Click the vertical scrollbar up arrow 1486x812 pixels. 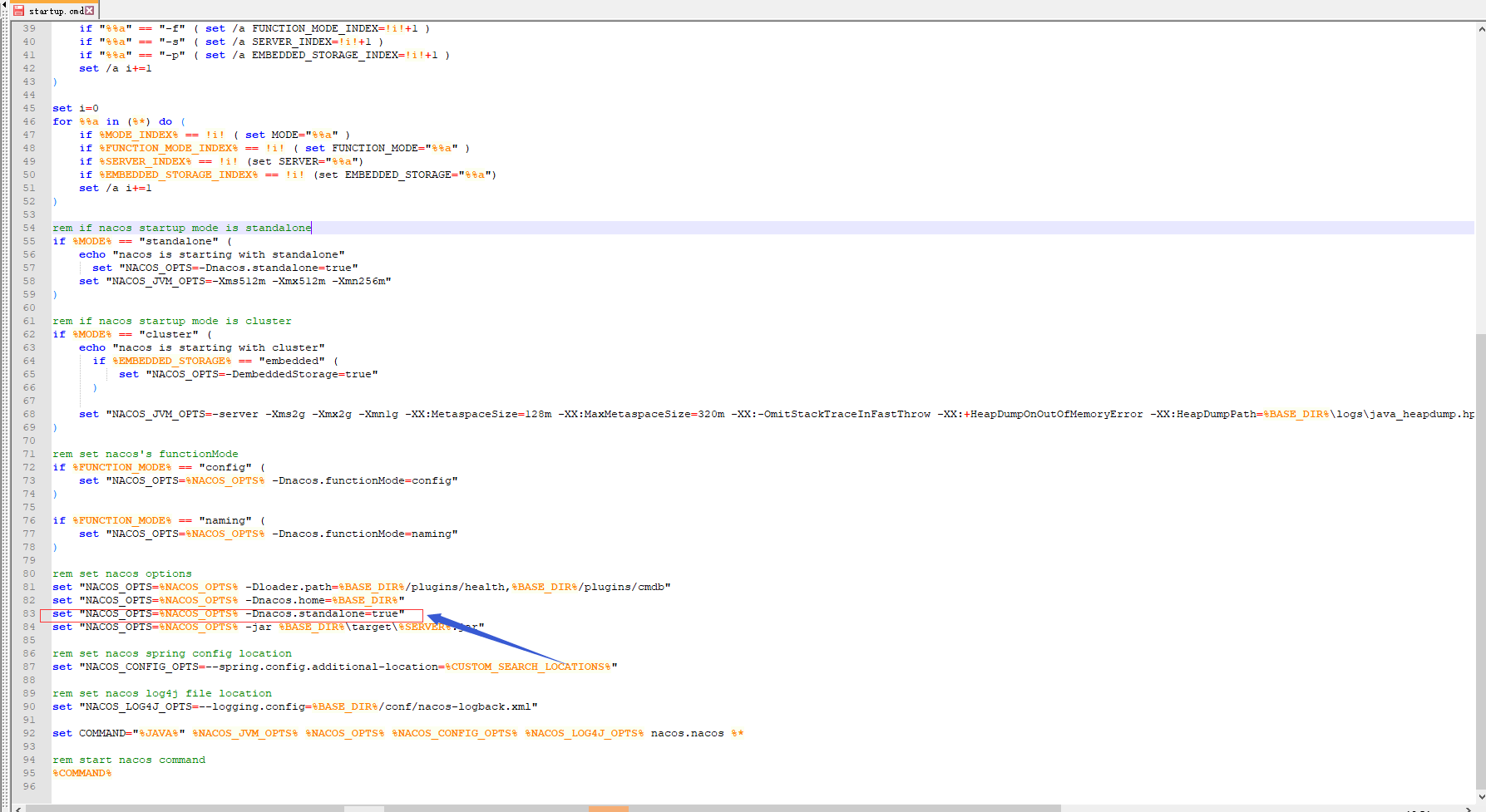tap(1481, 28)
